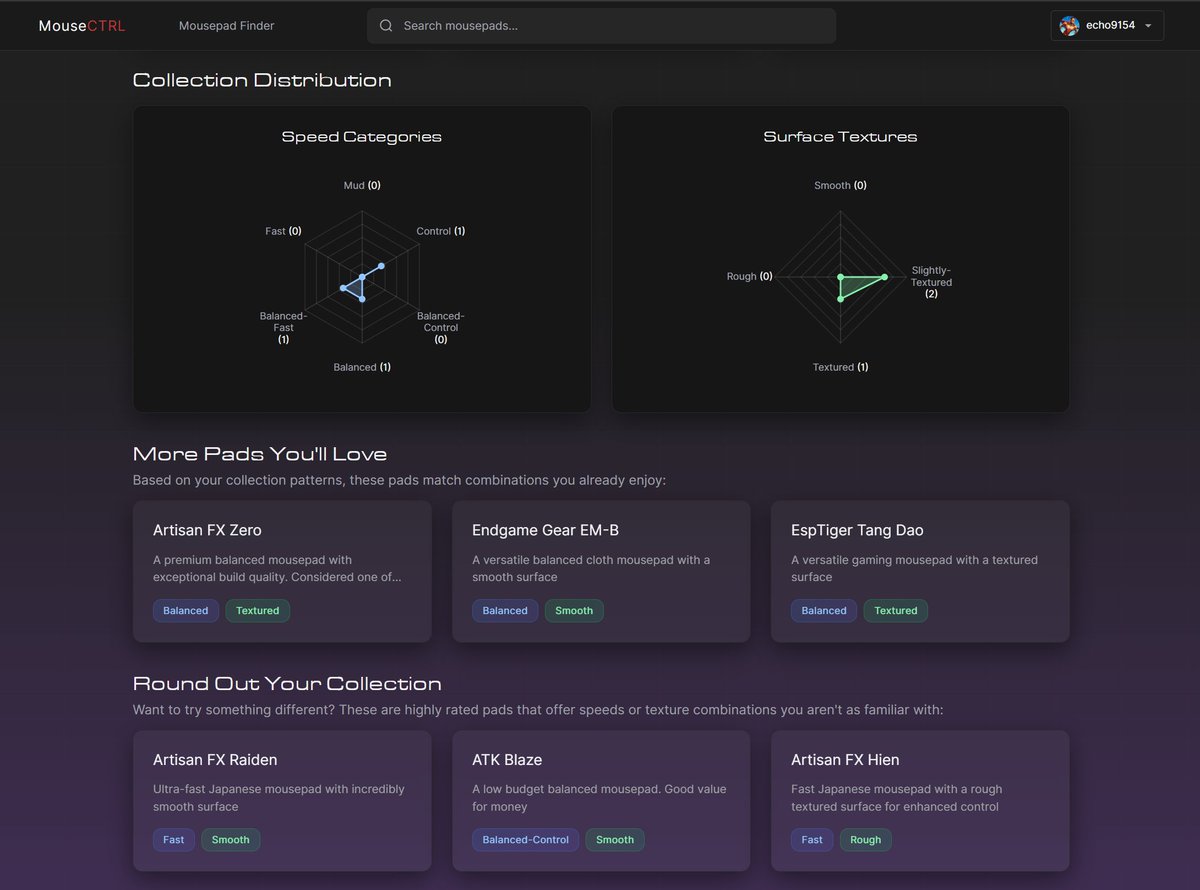Click the Mud (0) radar axis label

tap(362, 186)
